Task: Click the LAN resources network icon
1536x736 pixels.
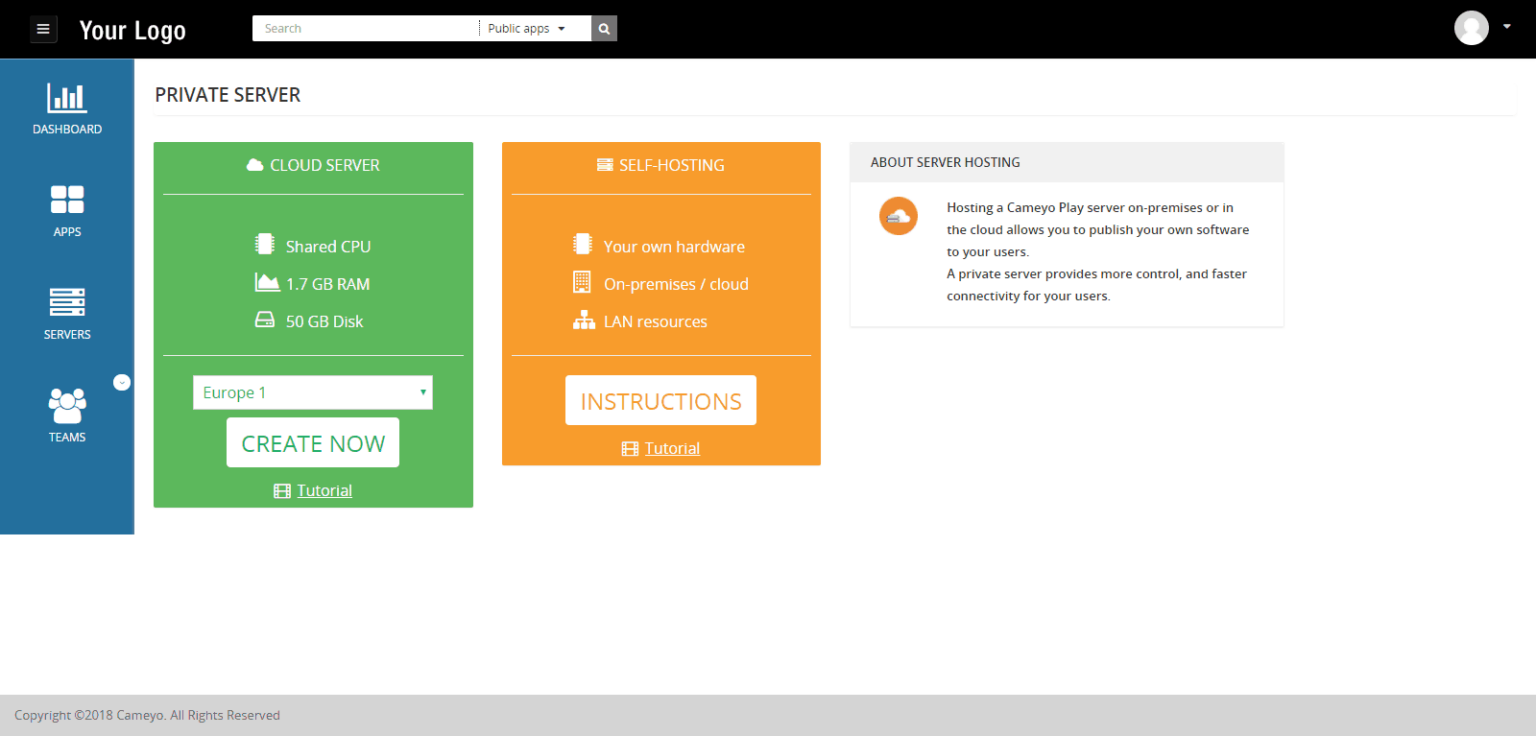Action: pos(583,321)
